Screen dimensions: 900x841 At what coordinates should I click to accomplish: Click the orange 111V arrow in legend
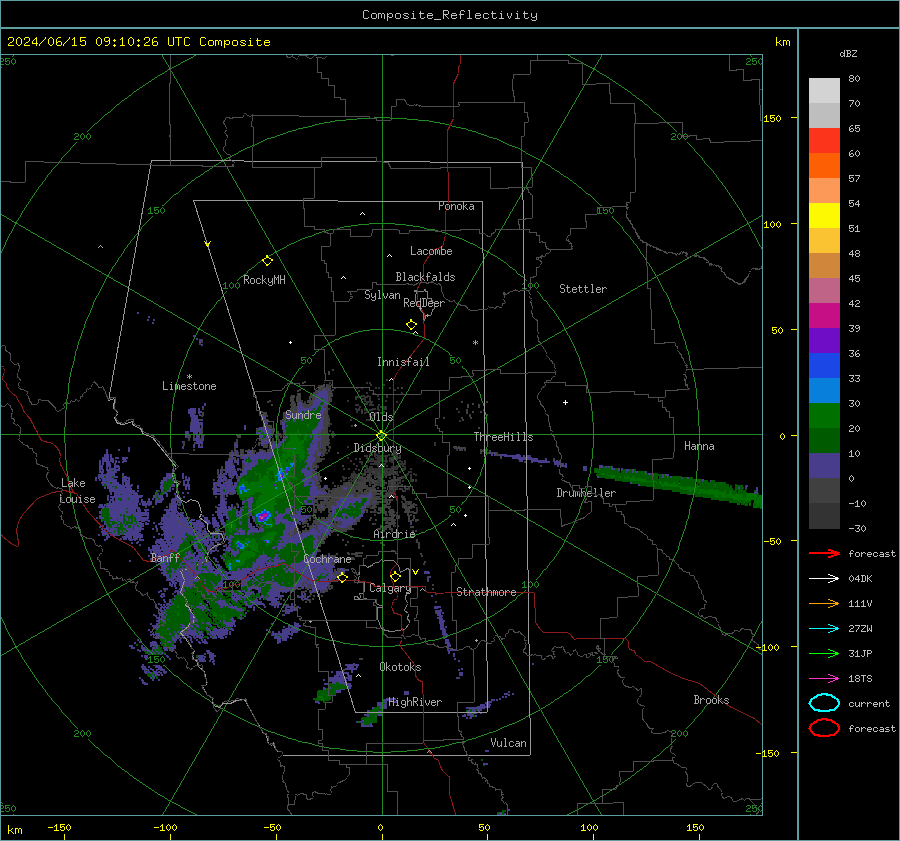(x=824, y=603)
